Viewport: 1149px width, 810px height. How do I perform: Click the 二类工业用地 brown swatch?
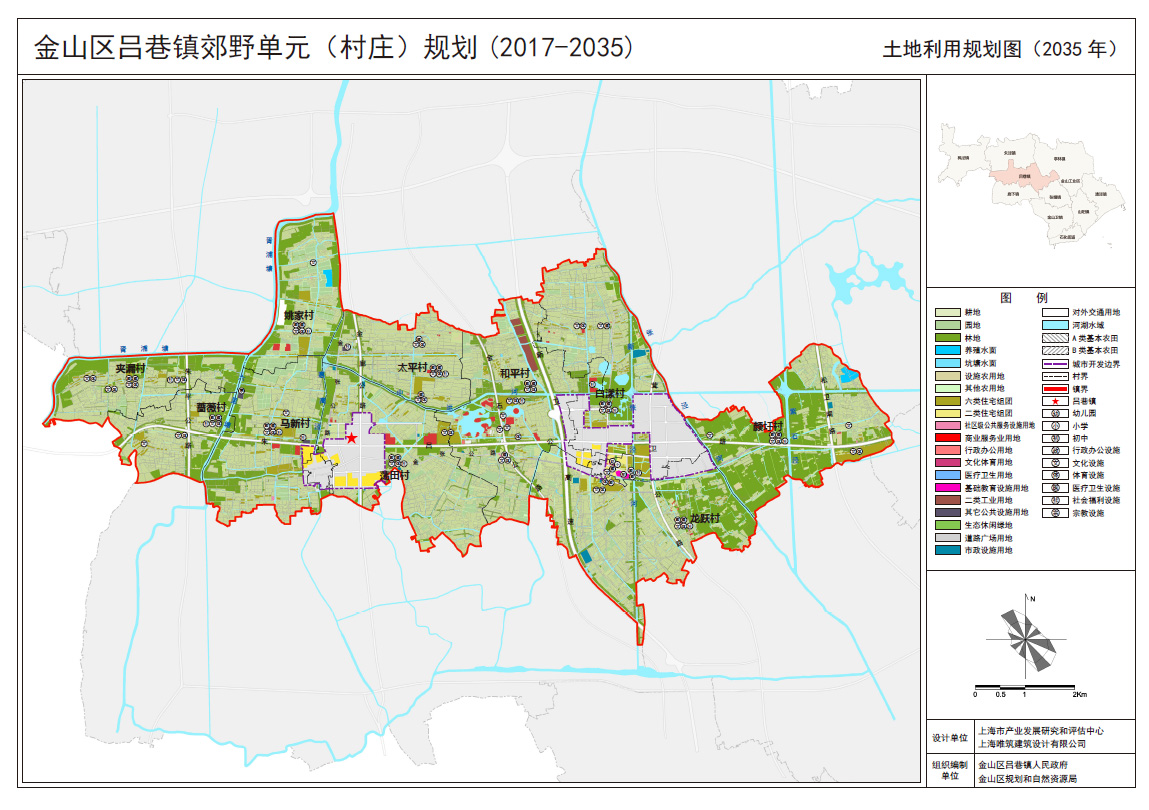947,501
